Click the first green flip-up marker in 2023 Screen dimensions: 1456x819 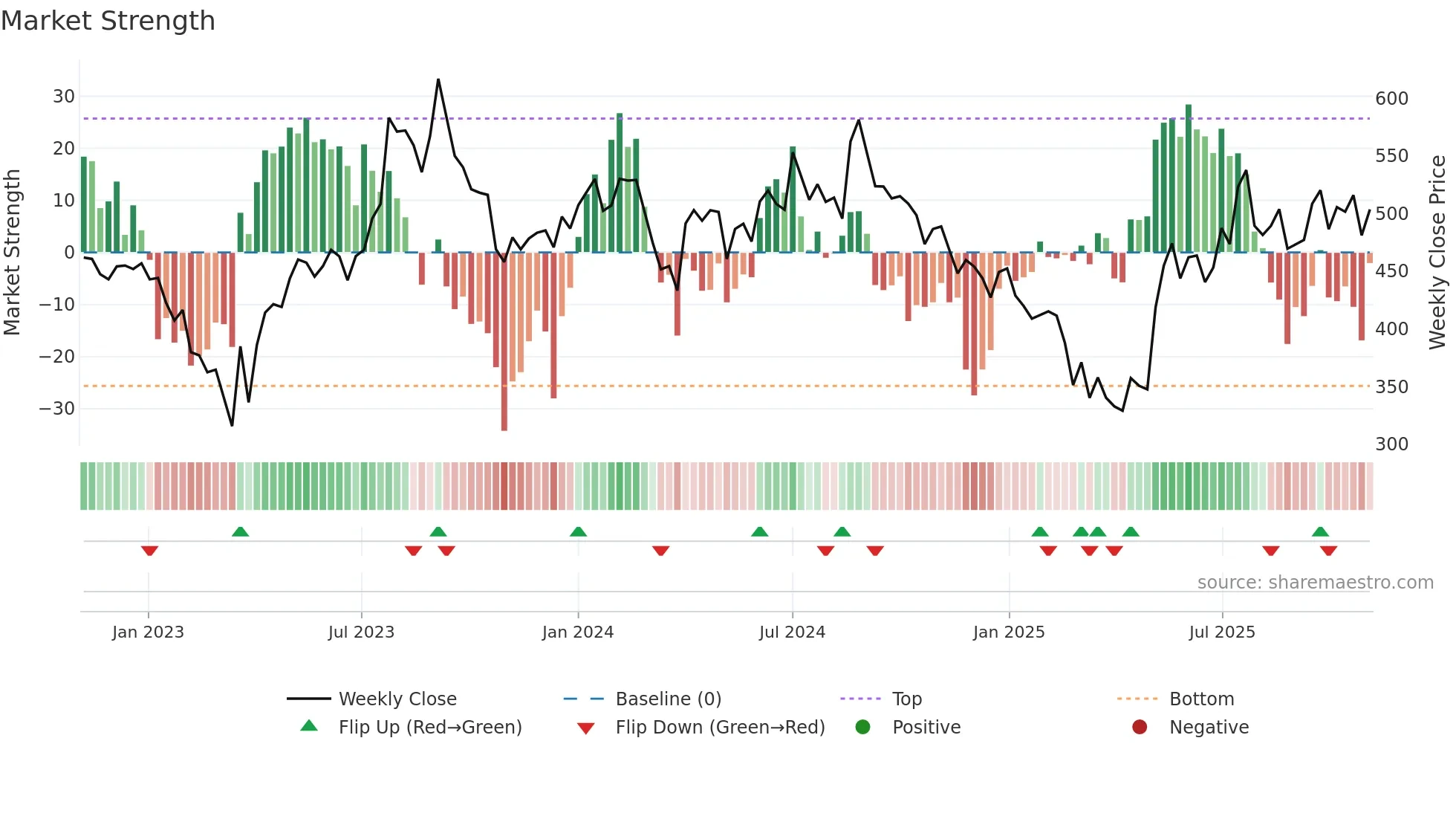(240, 531)
